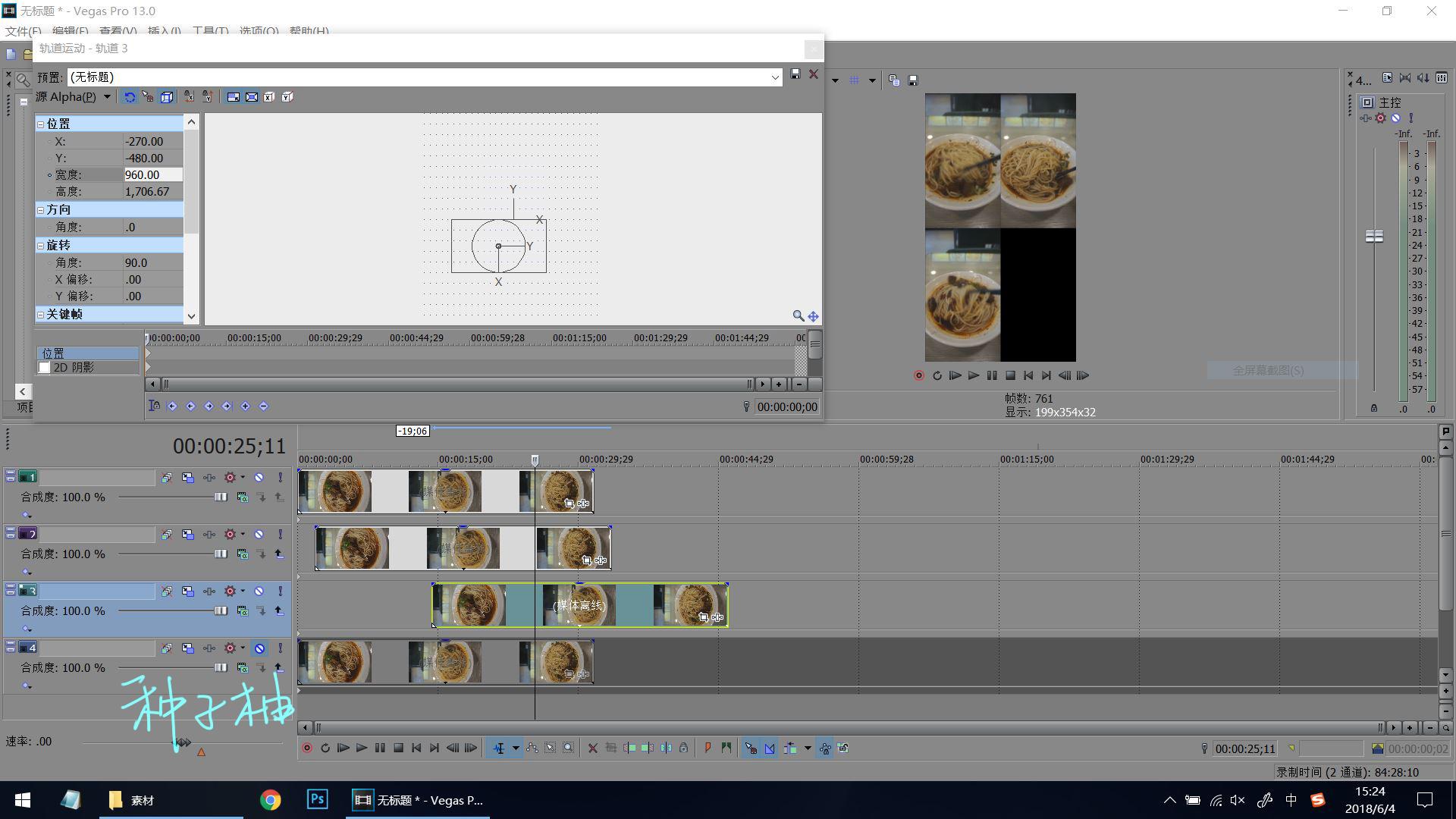Click the 合成度 level slider on track 2
This screenshot has width=1456, height=819.
221,554
